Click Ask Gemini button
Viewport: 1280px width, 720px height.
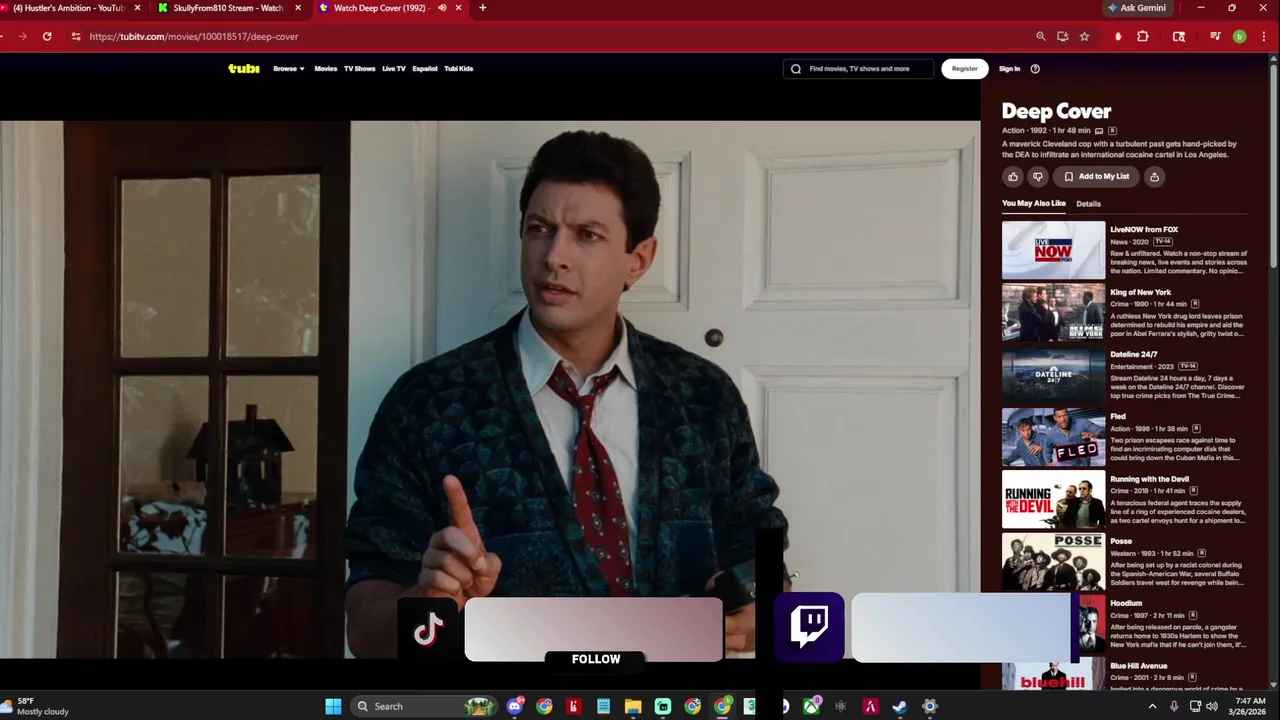pos(1136,8)
